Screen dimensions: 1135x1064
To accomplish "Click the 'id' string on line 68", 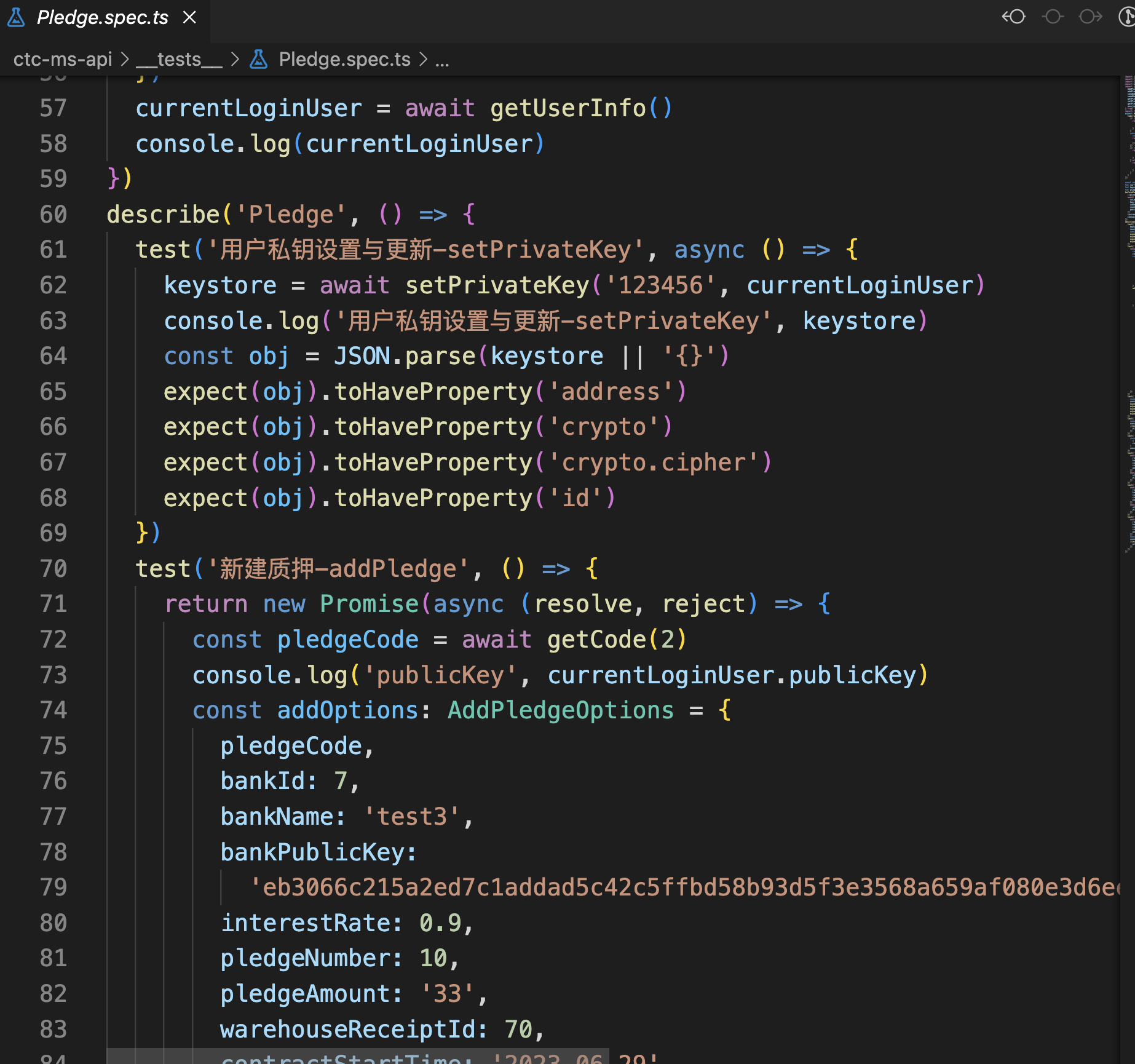I will [575, 498].
